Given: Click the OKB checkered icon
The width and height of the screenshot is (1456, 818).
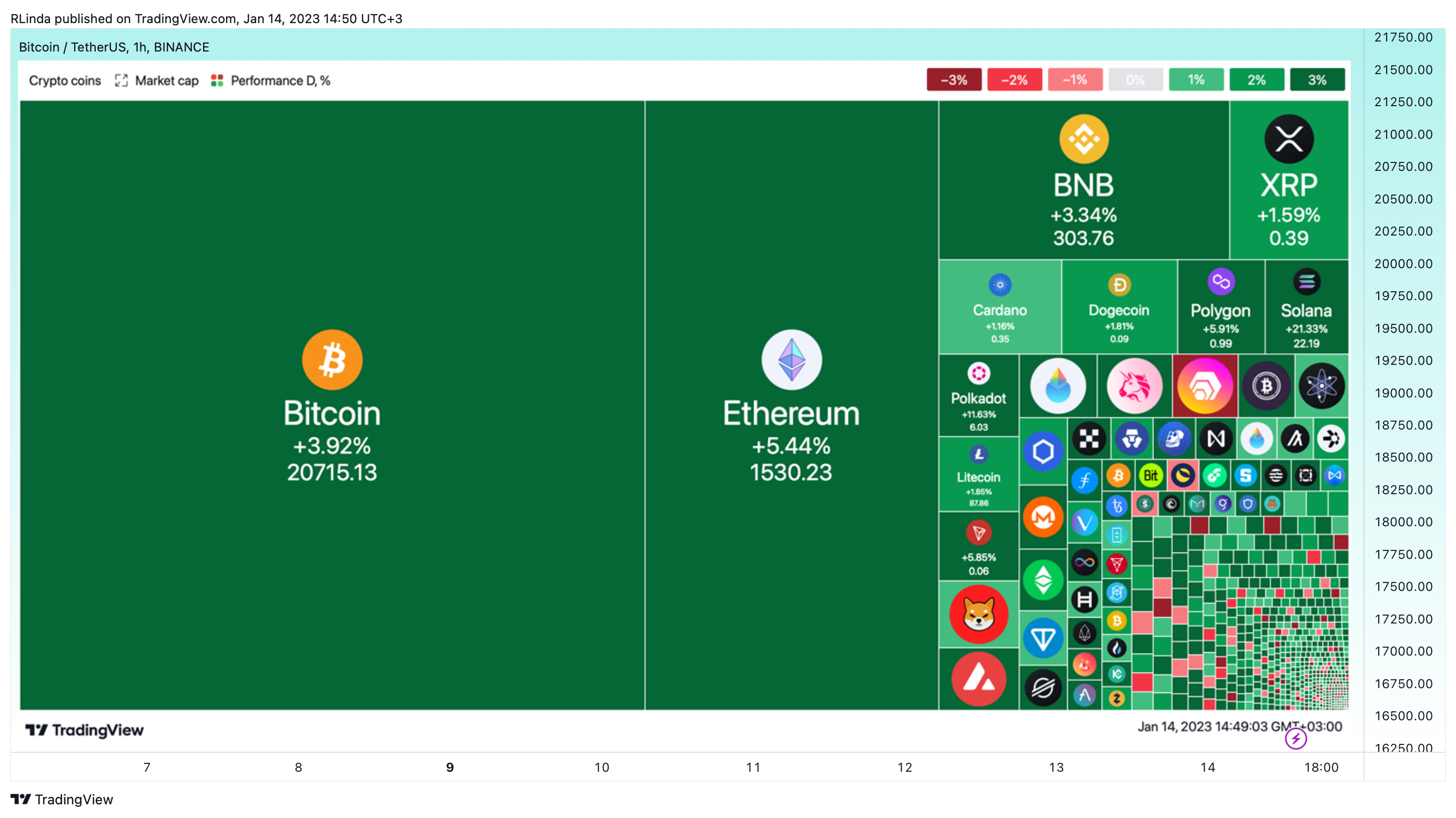Looking at the screenshot, I should click(1089, 438).
